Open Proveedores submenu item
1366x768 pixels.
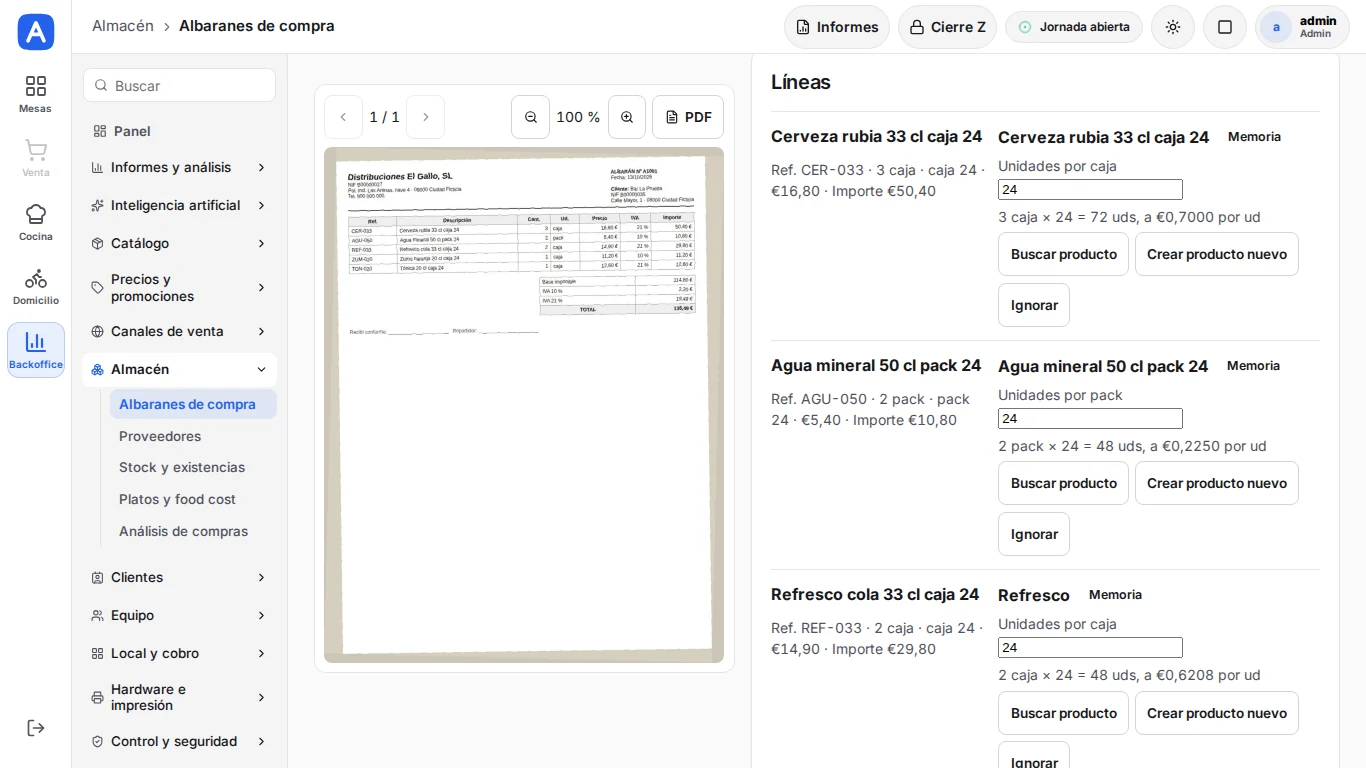[193, 436]
